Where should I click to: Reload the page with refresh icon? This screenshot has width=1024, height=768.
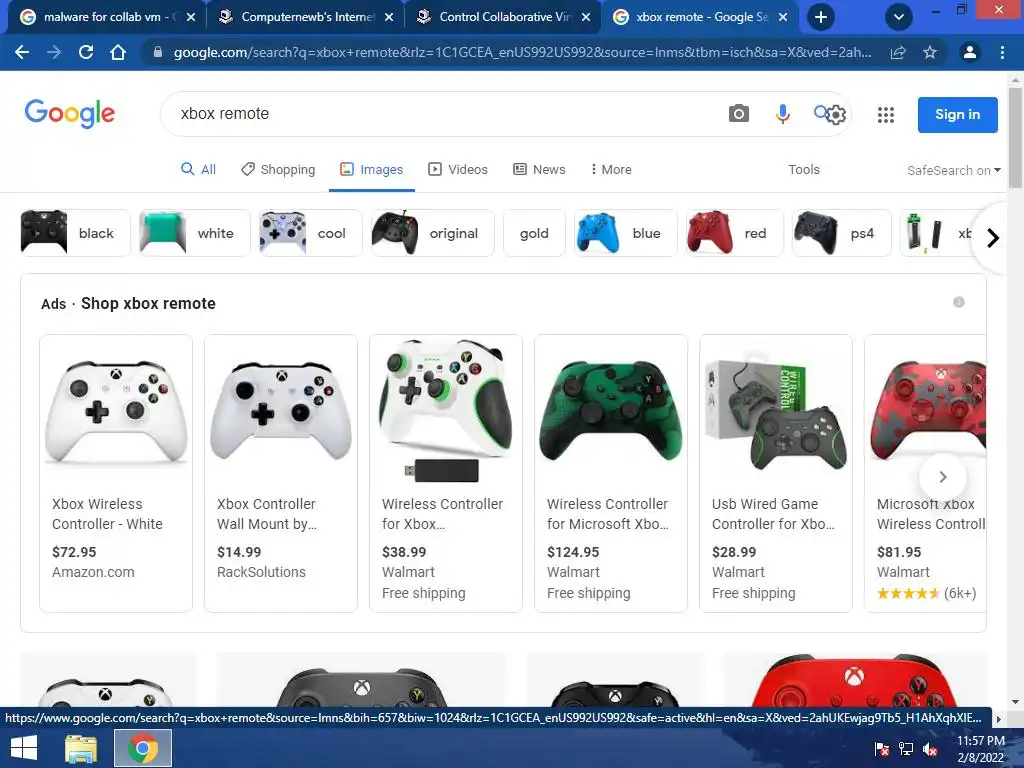pos(86,52)
